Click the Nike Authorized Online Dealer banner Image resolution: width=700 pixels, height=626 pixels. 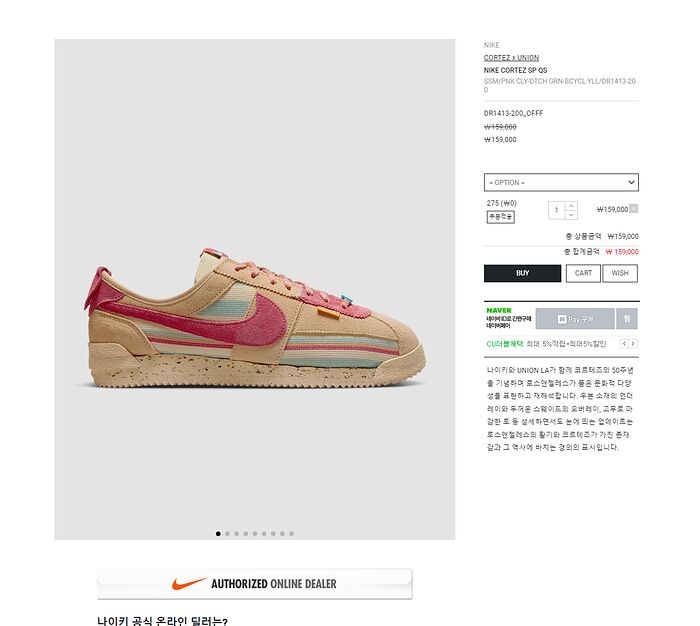(255, 584)
